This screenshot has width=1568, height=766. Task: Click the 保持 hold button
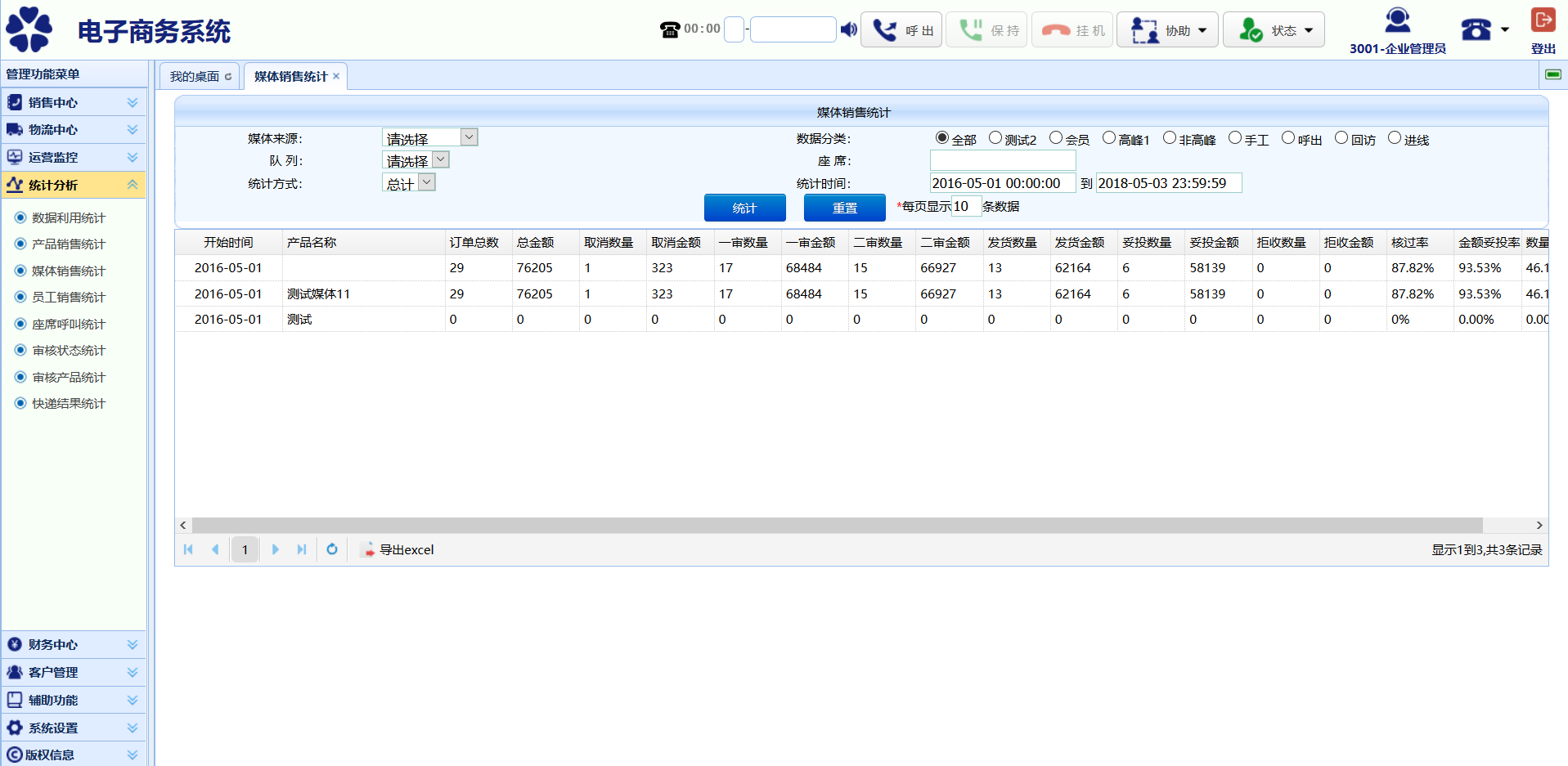click(x=987, y=30)
